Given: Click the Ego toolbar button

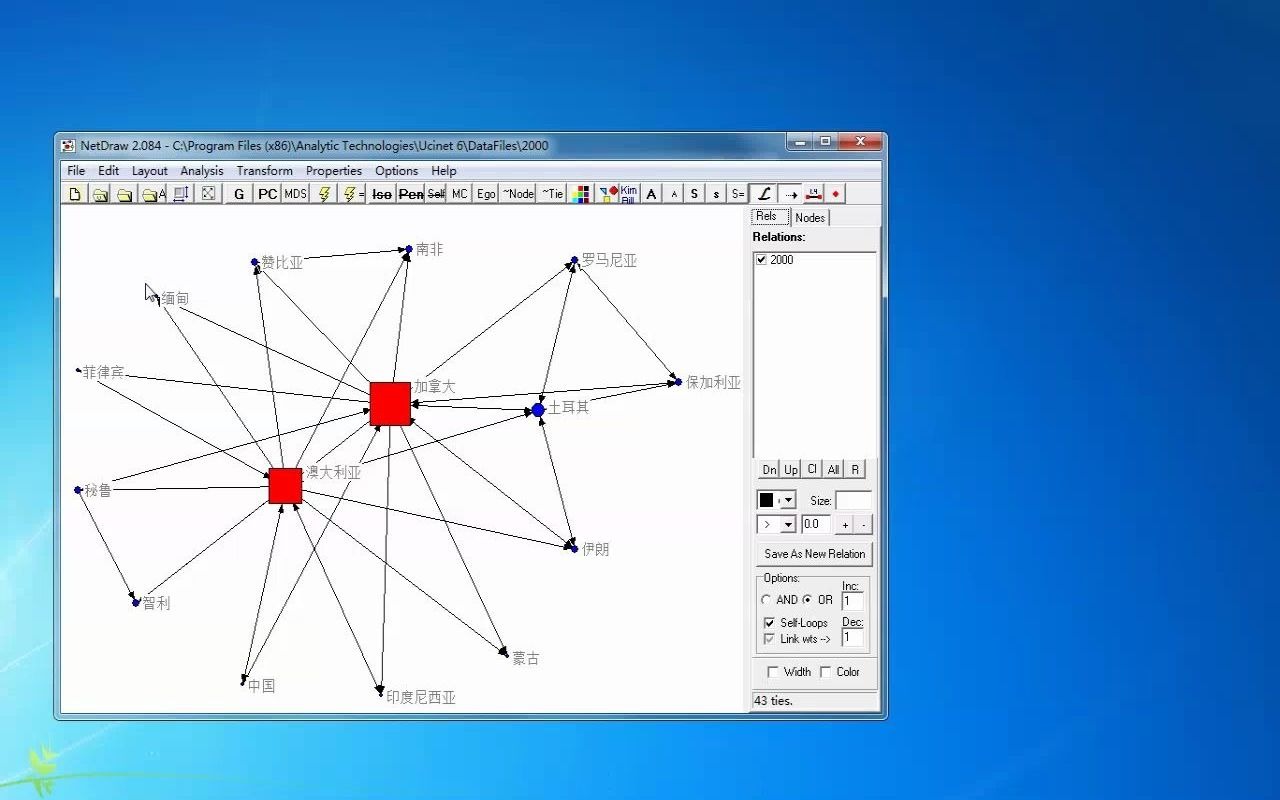Looking at the screenshot, I should click(486, 194).
